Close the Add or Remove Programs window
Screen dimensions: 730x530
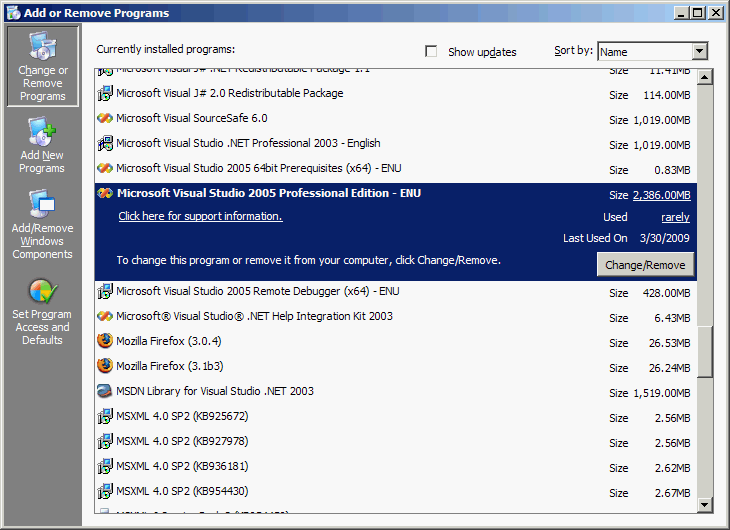tap(716, 13)
